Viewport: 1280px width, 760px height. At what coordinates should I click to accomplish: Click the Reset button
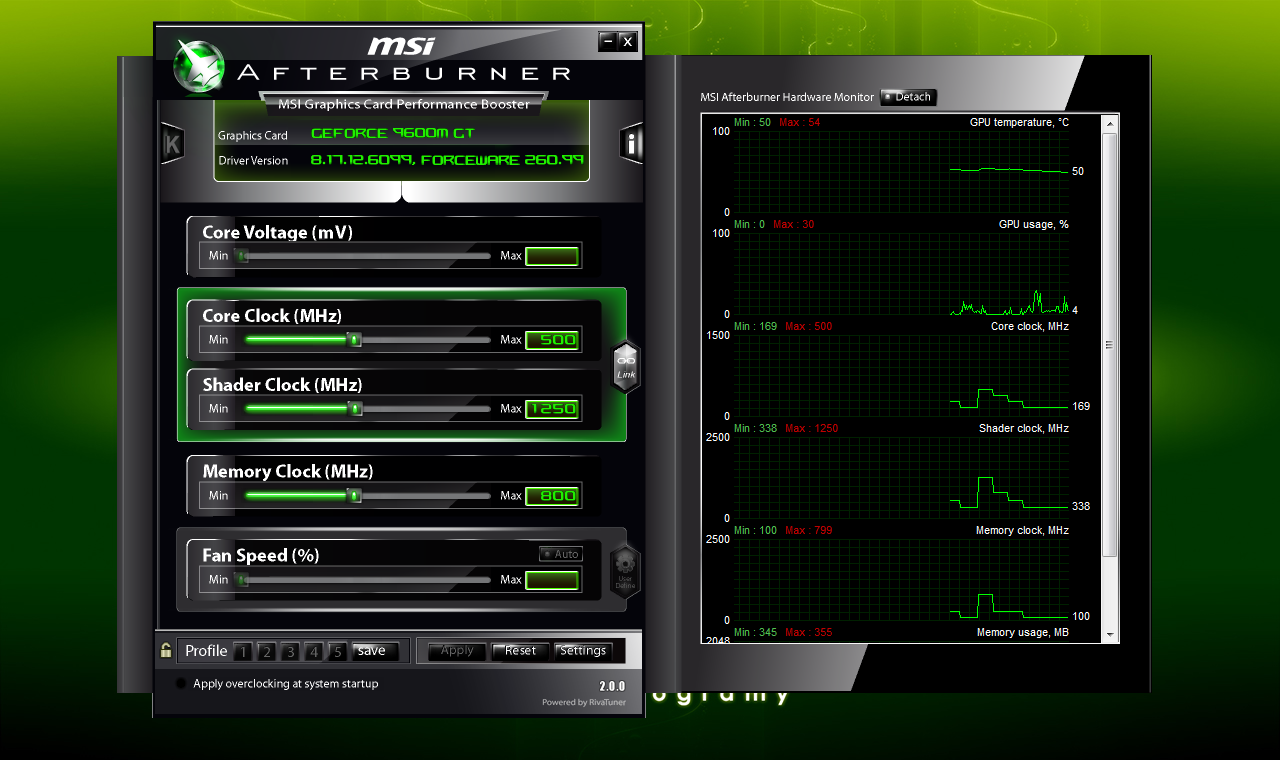[x=520, y=651]
